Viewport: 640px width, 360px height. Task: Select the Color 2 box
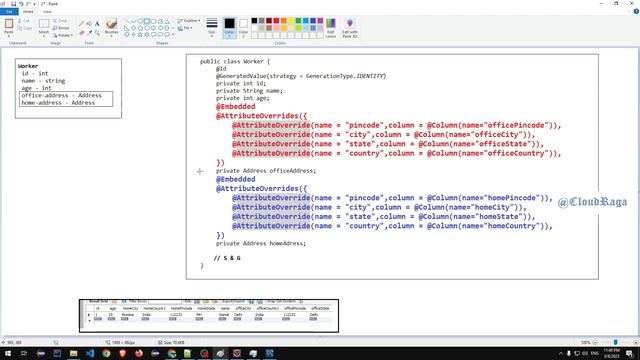pyautogui.click(x=243, y=28)
